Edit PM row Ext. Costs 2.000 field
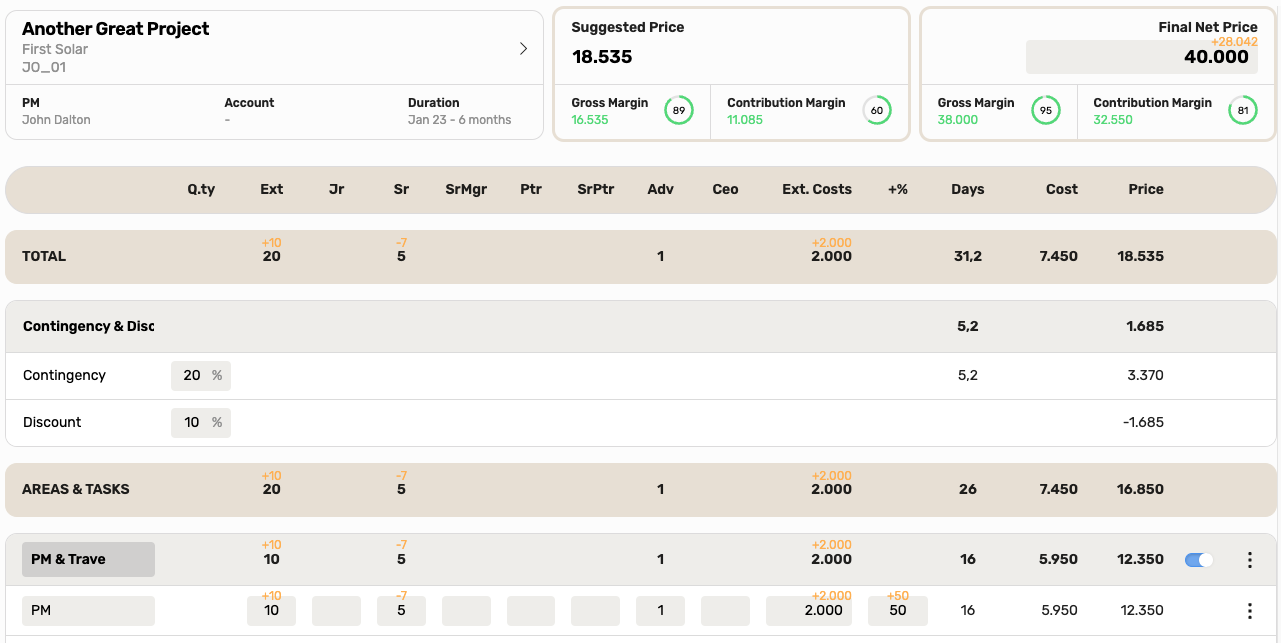This screenshot has width=1281, height=643. pos(809,611)
